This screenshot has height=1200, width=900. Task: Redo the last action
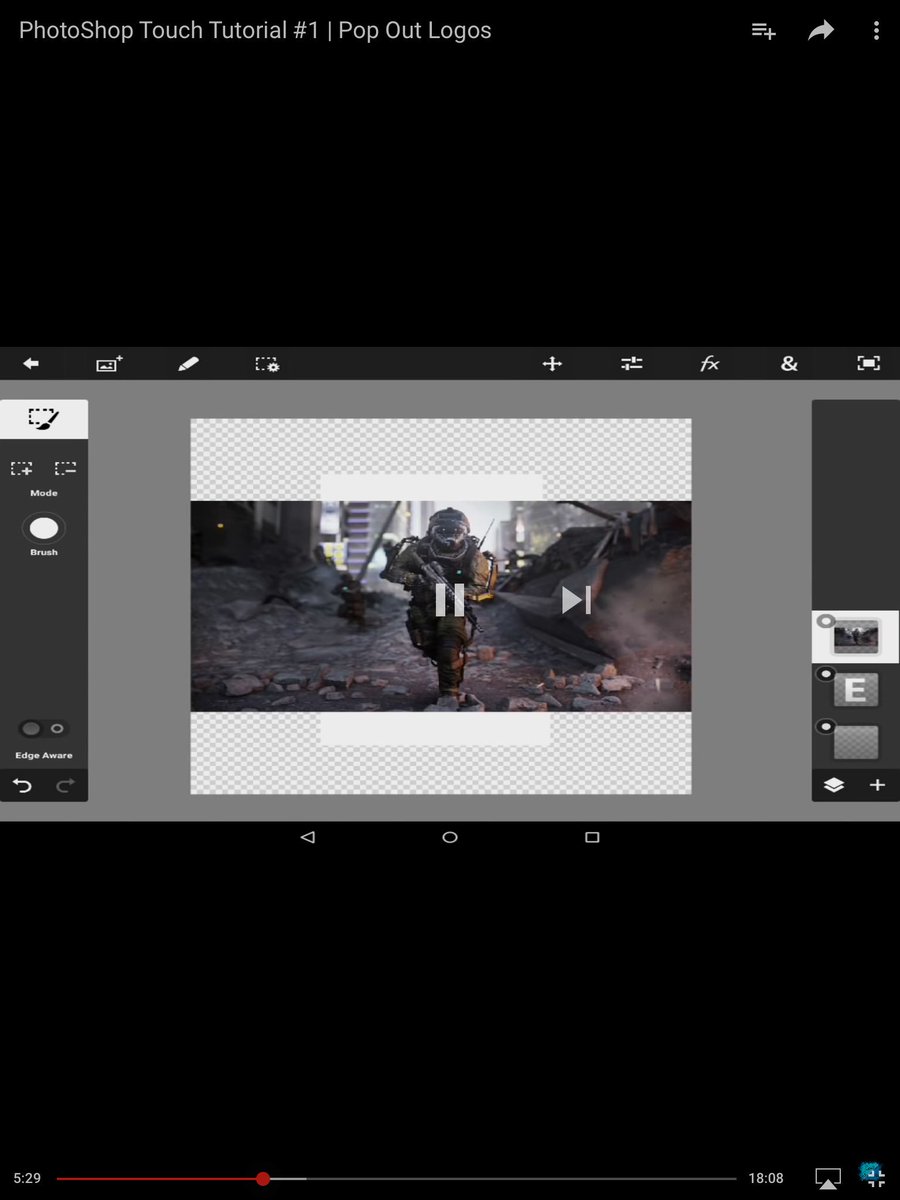(x=66, y=786)
